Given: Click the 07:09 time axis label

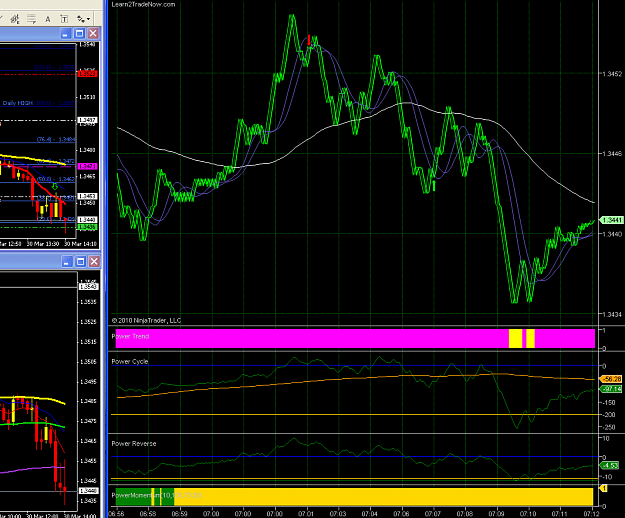Looking at the screenshot, I should pyautogui.click(x=497, y=514).
